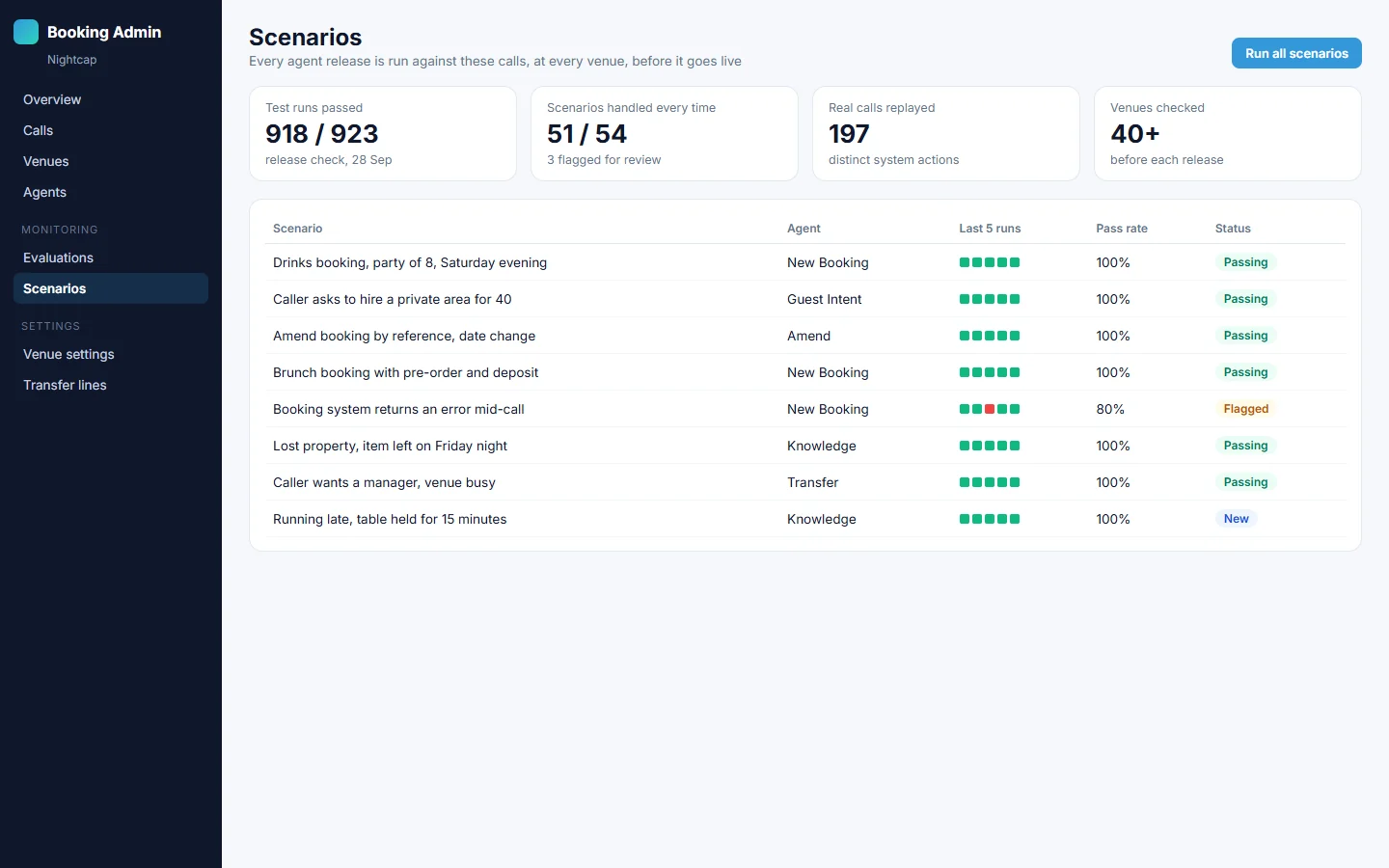Click the 80% pass rate value
The width and height of the screenshot is (1389, 868).
1110,409
